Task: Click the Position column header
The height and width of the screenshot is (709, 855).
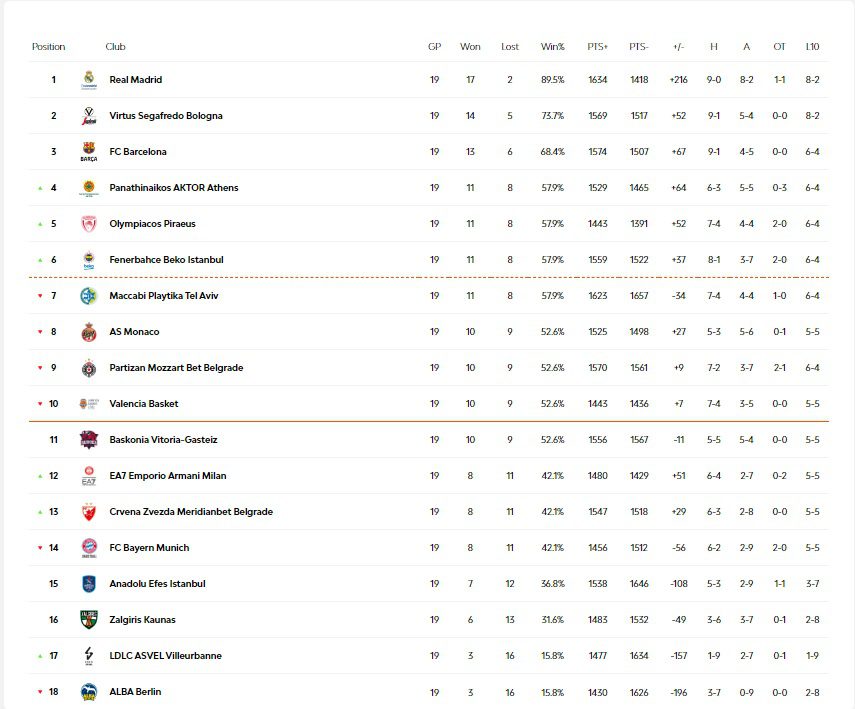Action: coord(48,47)
